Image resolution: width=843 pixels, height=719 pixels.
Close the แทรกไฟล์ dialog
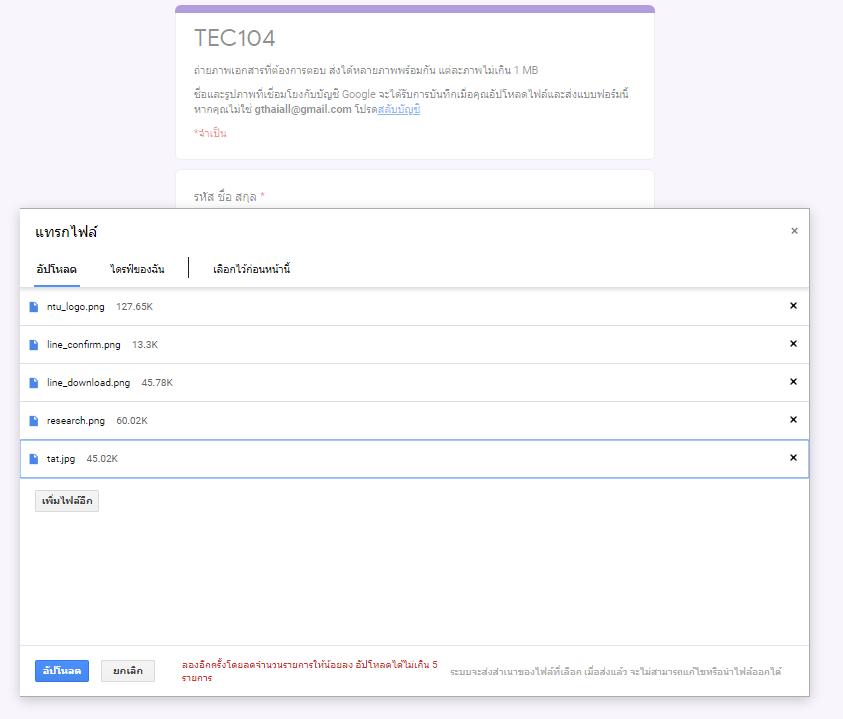point(794,231)
